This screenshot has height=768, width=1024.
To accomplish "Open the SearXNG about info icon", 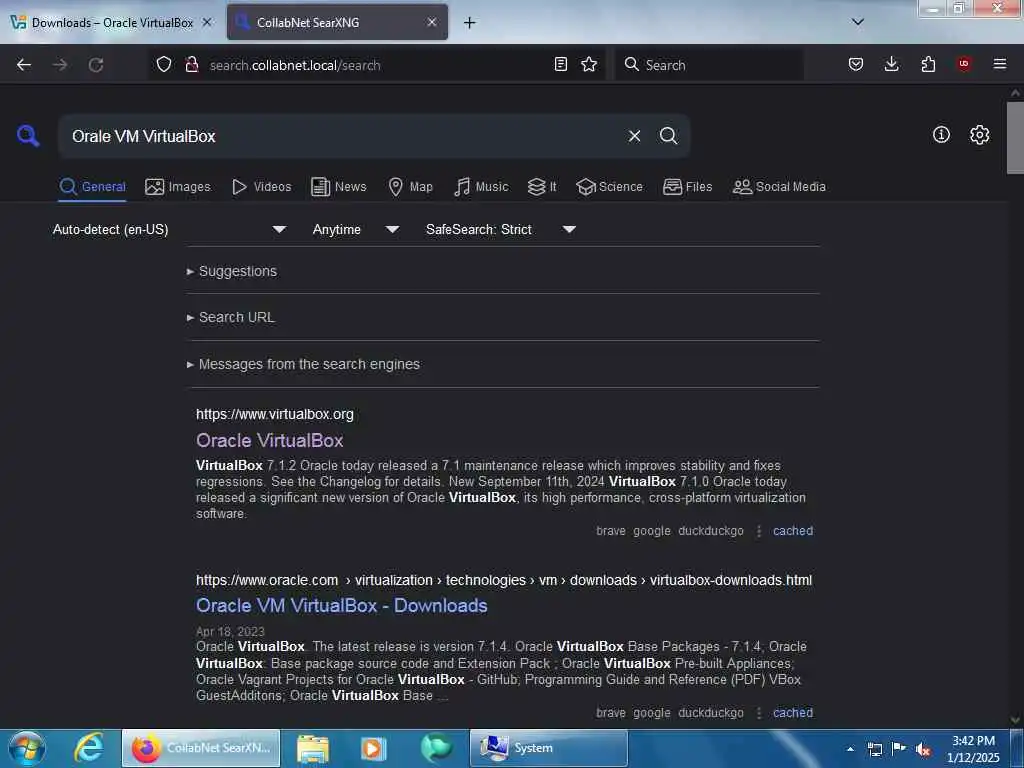I will tap(941, 135).
